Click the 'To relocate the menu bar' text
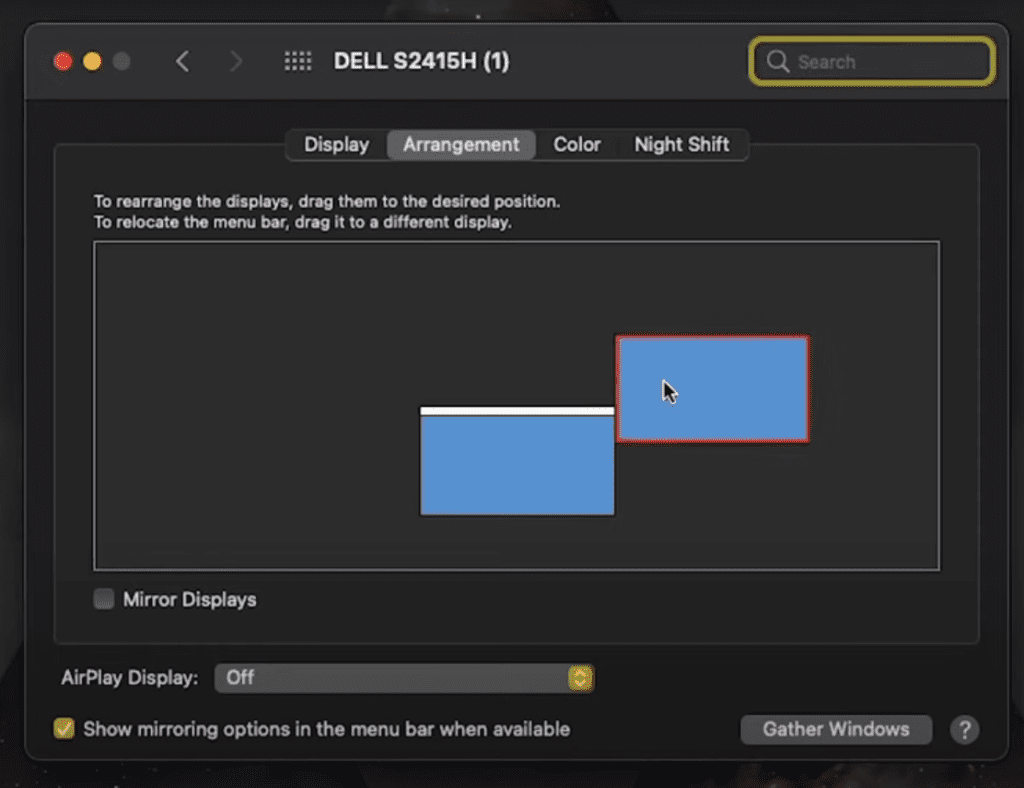This screenshot has height=788, width=1024. [302, 222]
